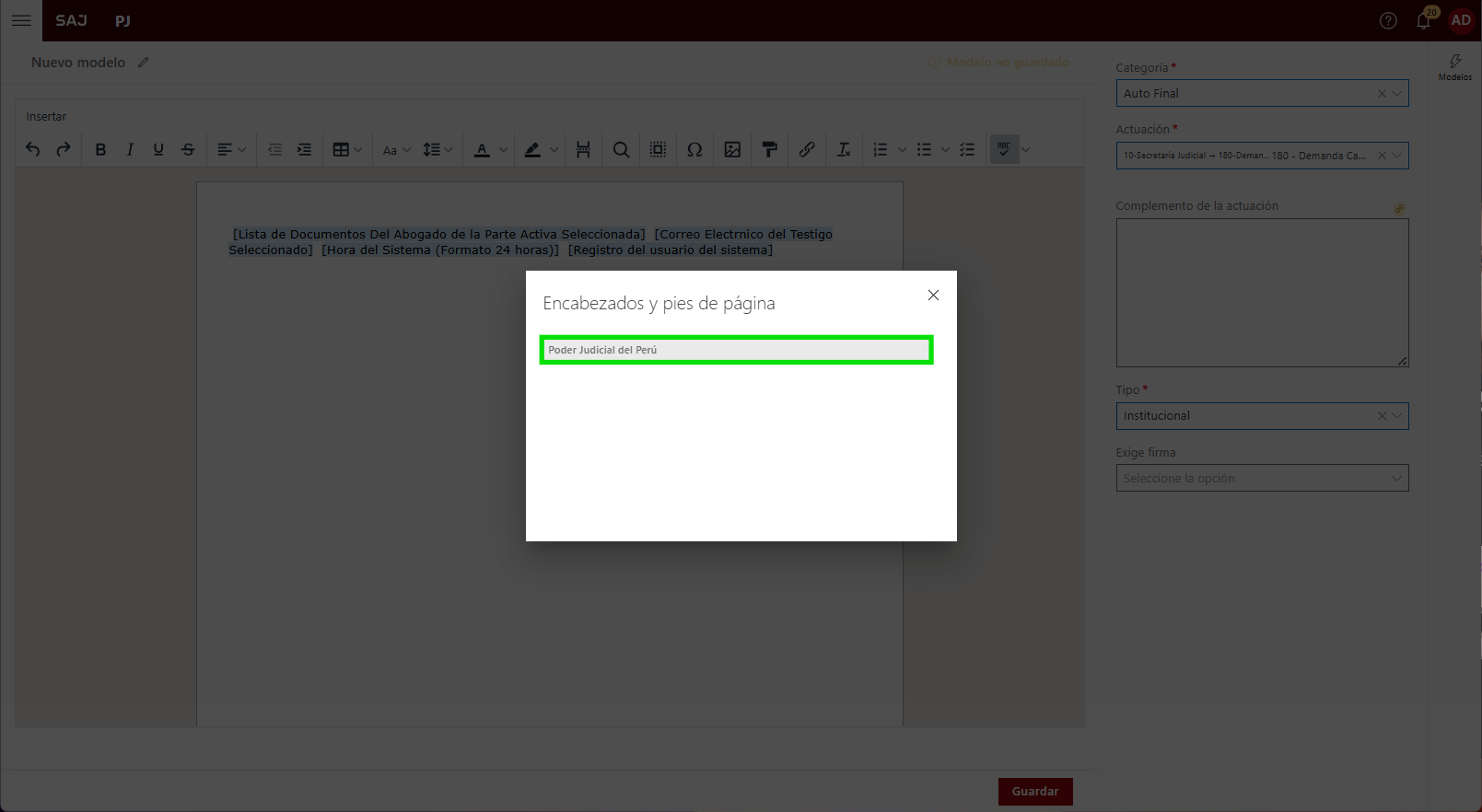Open the find and replace magnifier icon
The height and width of the screenshot is (812, 1482).
point(621,149)
